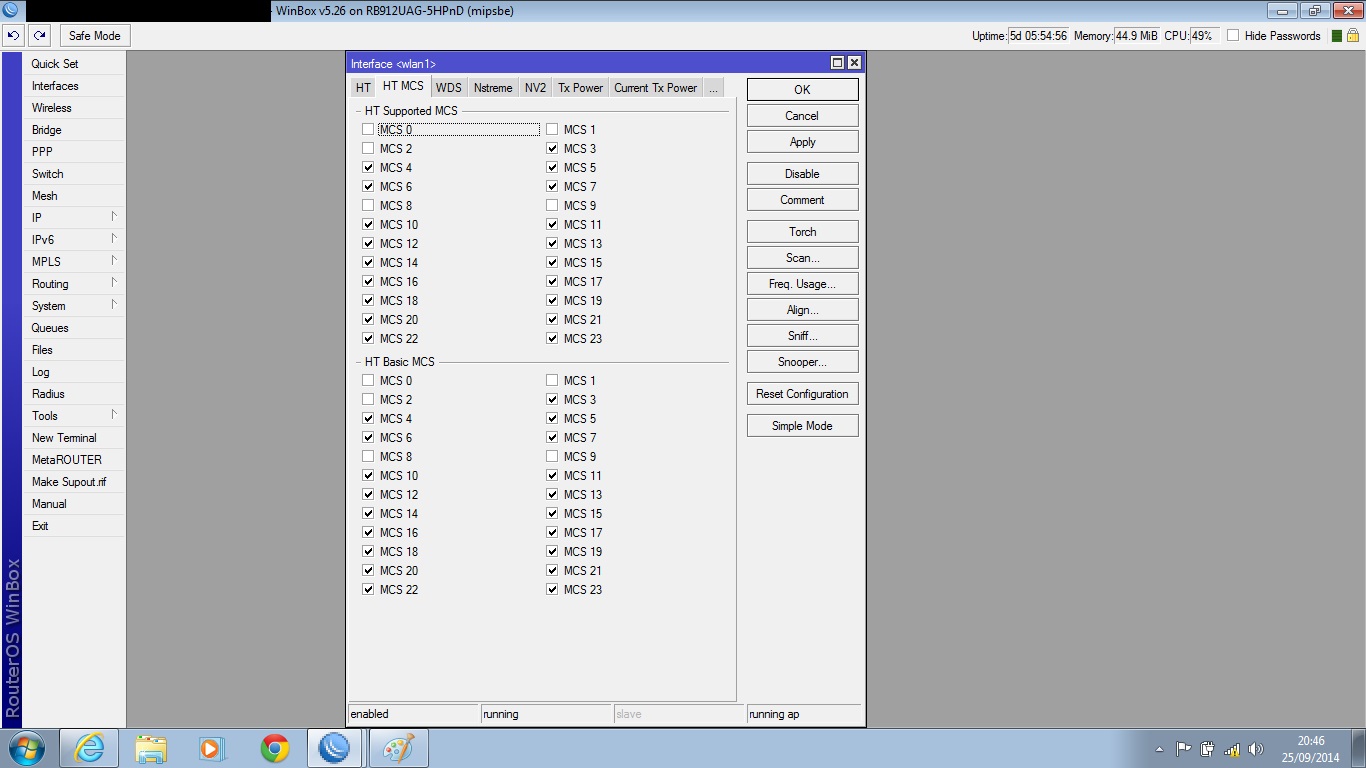Screen dimensions: 1366x768
Task: Open Windows Explorer from the taskbar
Action: point(151,748)
